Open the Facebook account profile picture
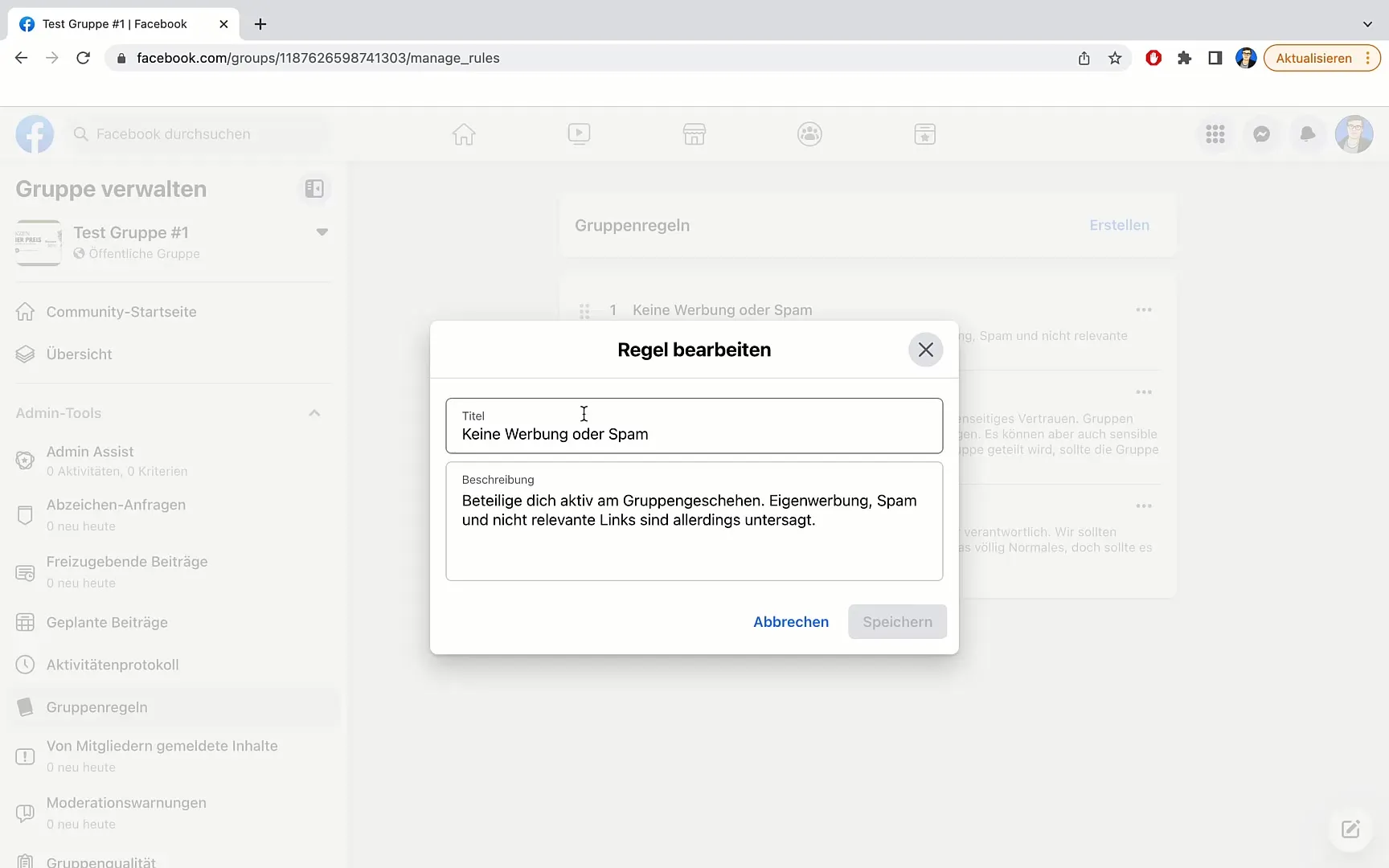This screenshot has height=868, width=1389. coord(1354,134)
